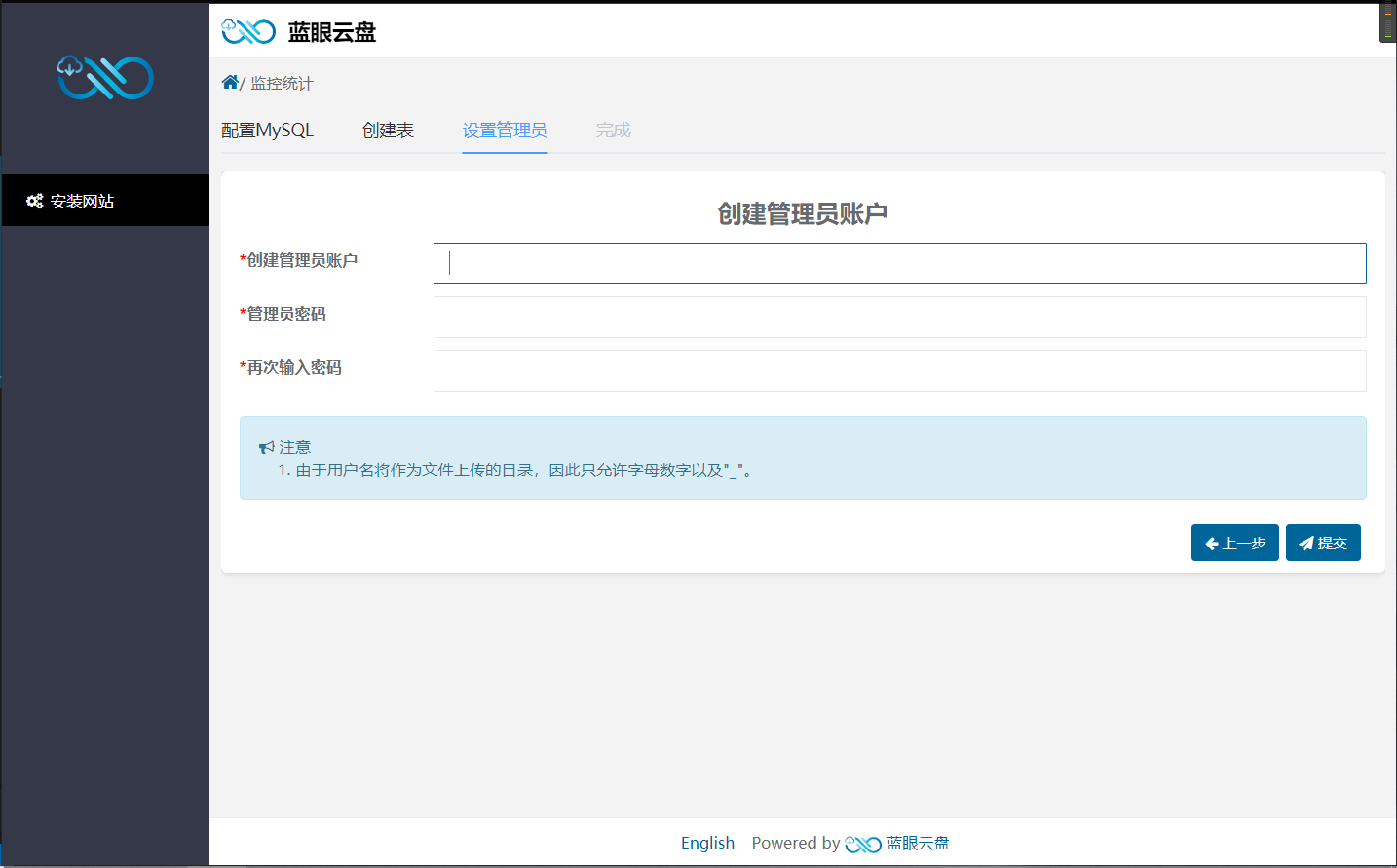Click the megaphone icon in the 注意 notice

coord(265,446)
